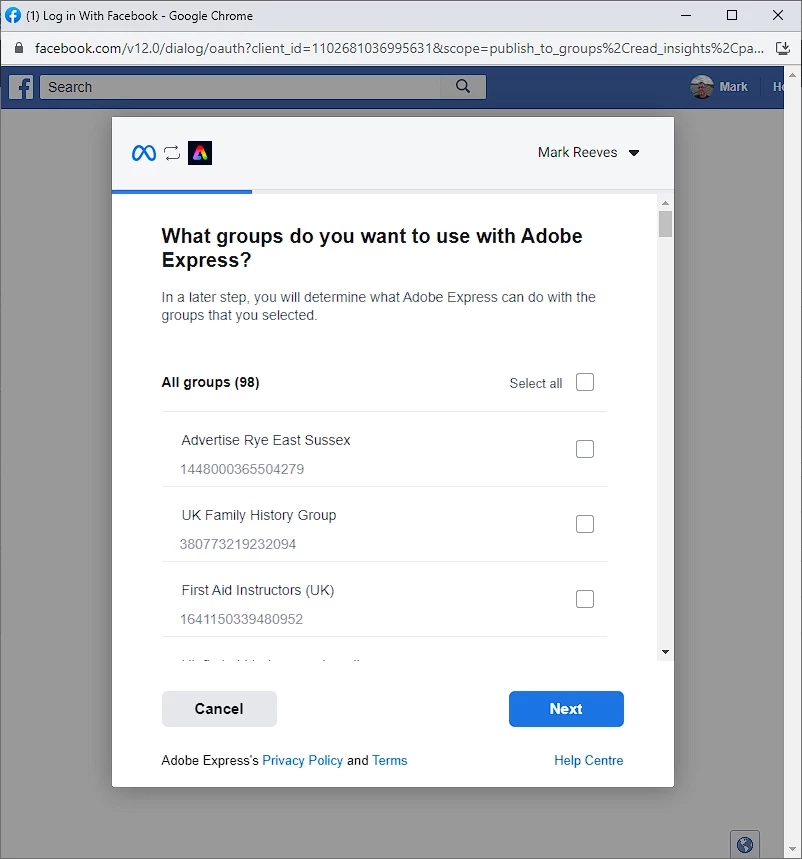Viewport: 802px width, 859px height.
Task: Click the Cancel button
Action: click(219, 708)
